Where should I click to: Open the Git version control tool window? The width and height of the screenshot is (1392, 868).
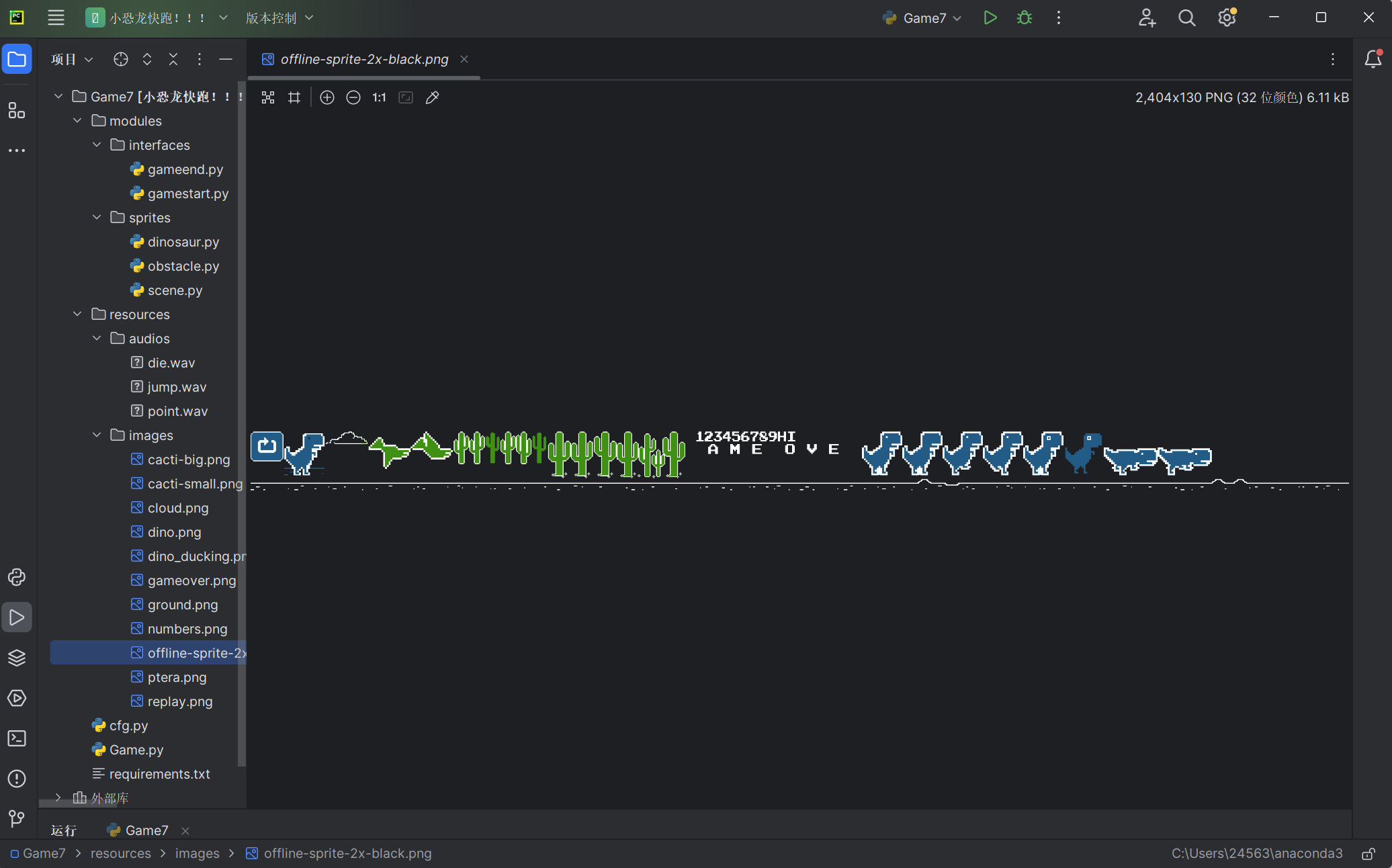(17, 818)
